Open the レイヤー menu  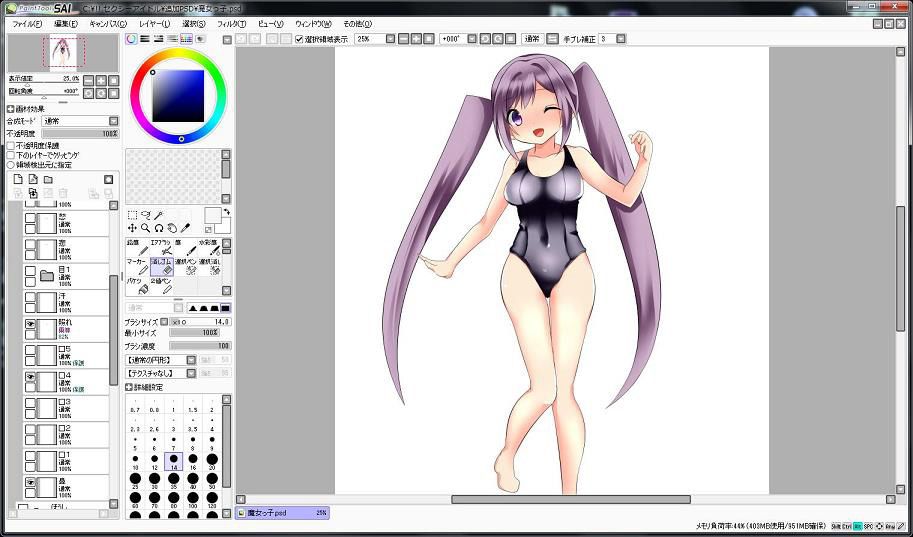pos(155,22)
